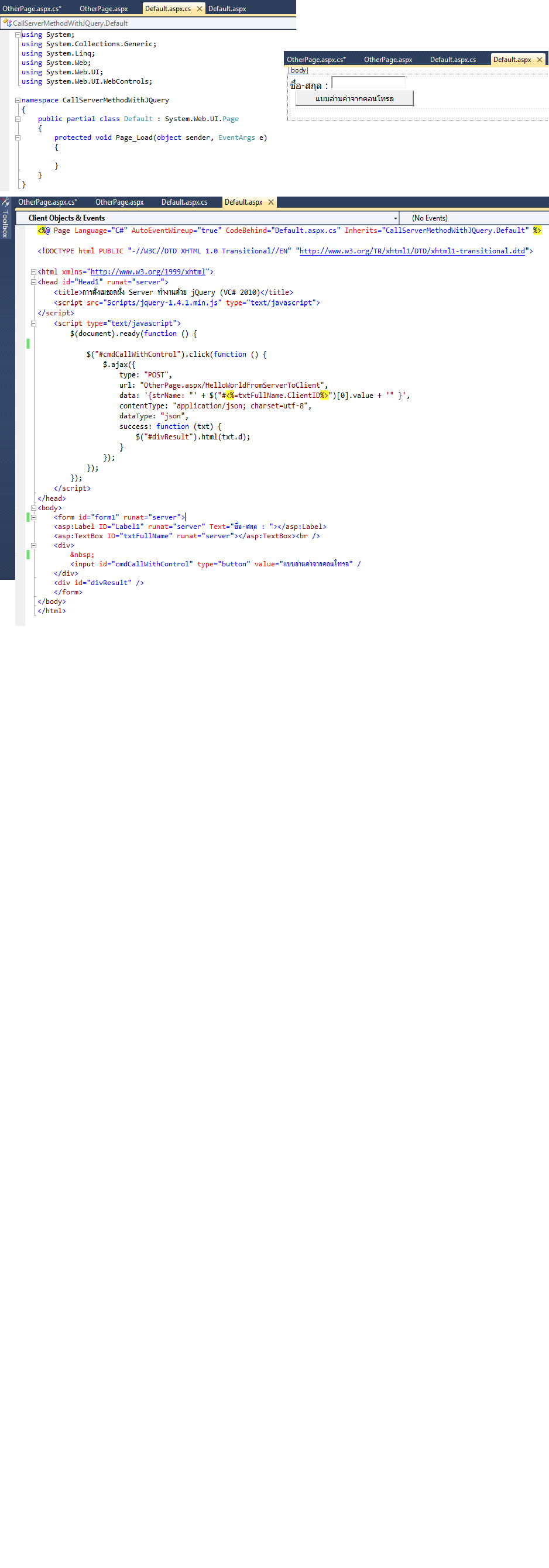This screenshot has height=1568, width=549.
Task: Click the contentType application/json line
Action: [215, 406]
